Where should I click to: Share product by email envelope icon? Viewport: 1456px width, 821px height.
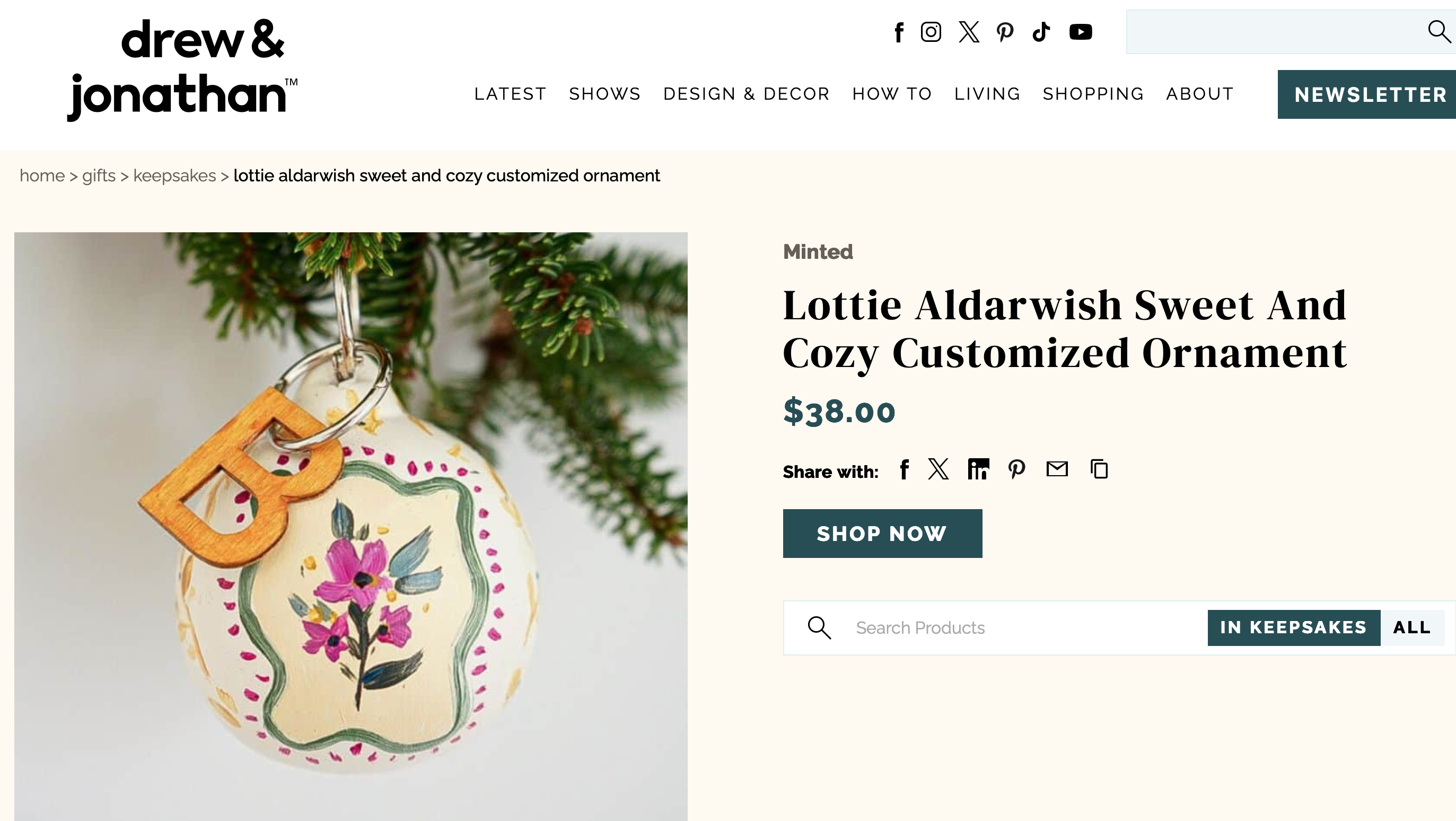(1057, 469)
